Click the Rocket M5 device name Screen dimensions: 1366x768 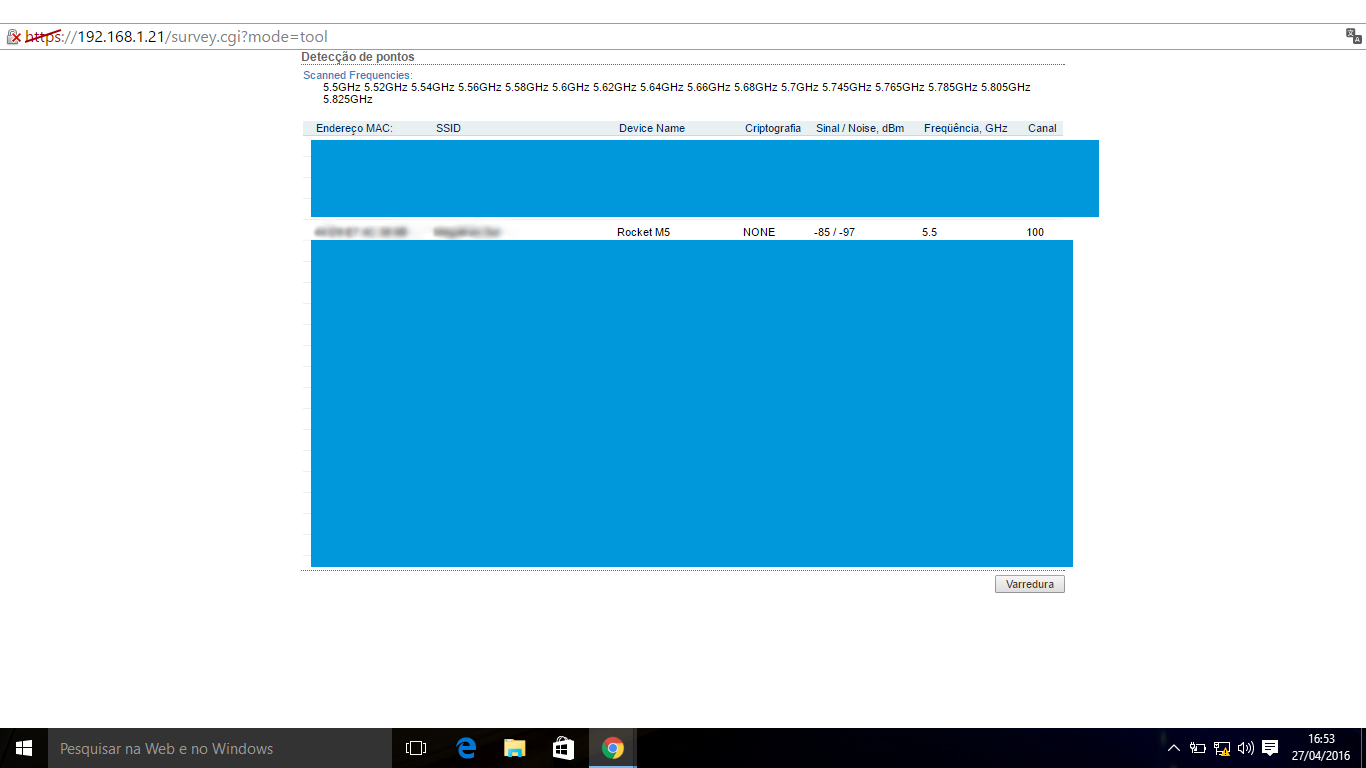point(643,232)
